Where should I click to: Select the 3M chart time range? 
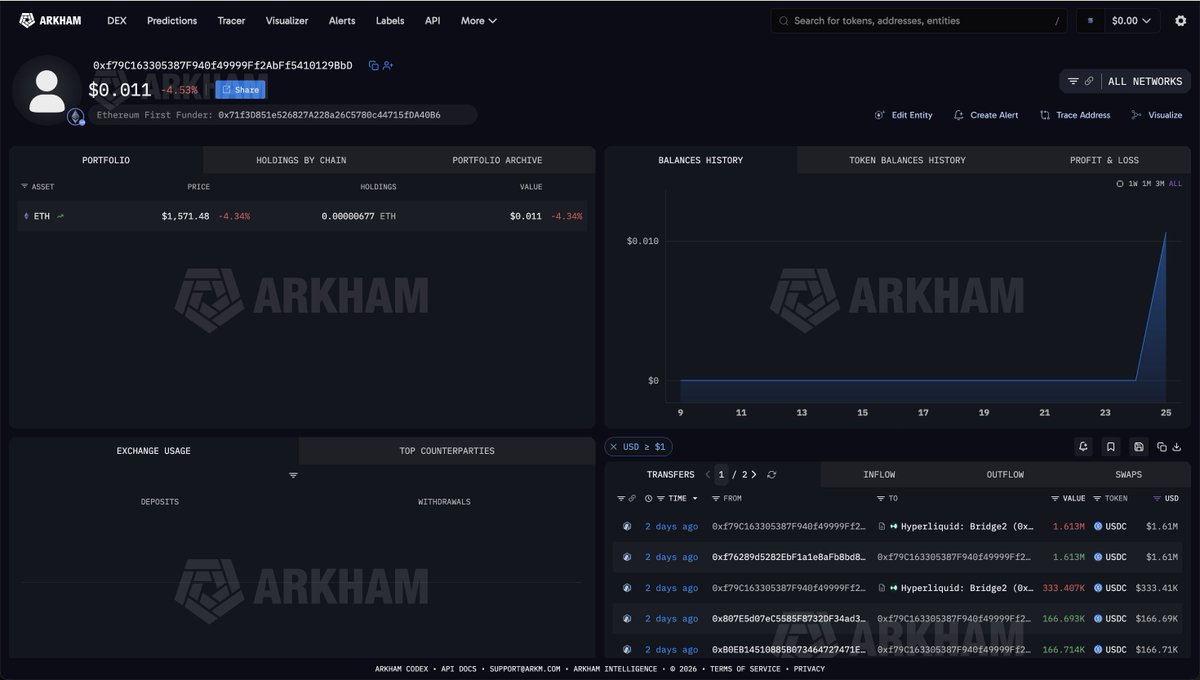point(1160,184)
